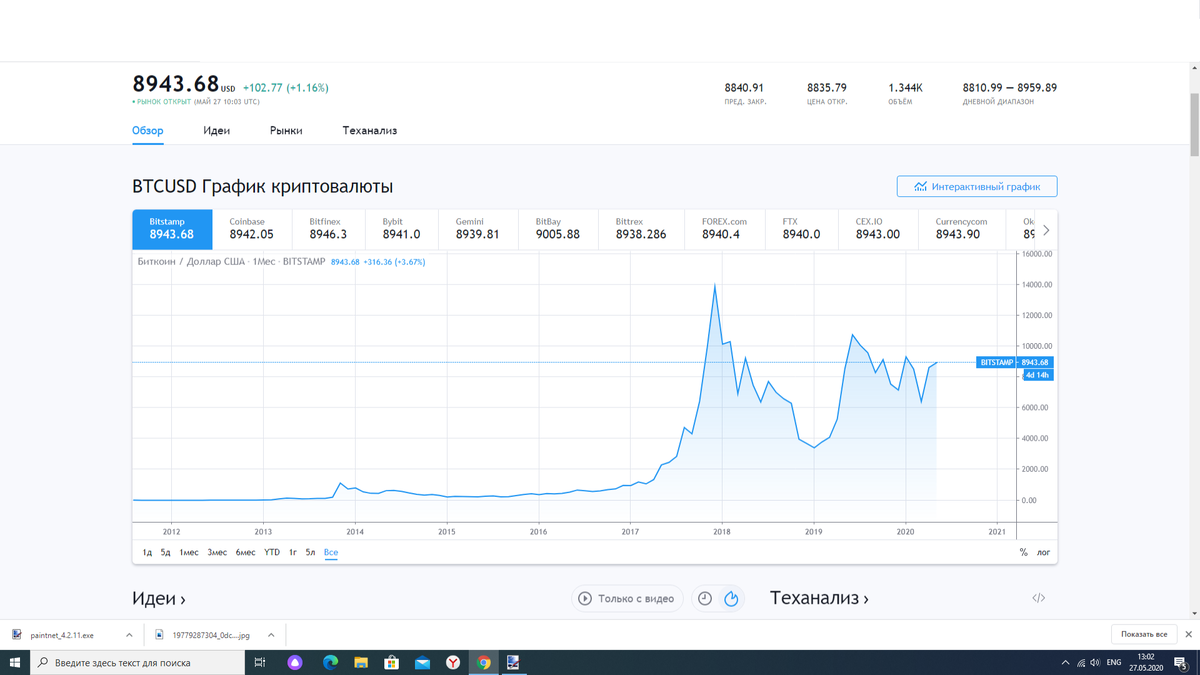The image size is (1200, 675).
Task: Close the downloads bar
Action: point(1188,634)
